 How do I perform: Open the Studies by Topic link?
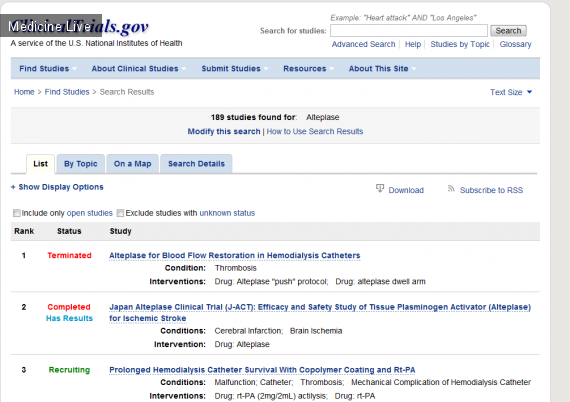click(x=460, y=44)
